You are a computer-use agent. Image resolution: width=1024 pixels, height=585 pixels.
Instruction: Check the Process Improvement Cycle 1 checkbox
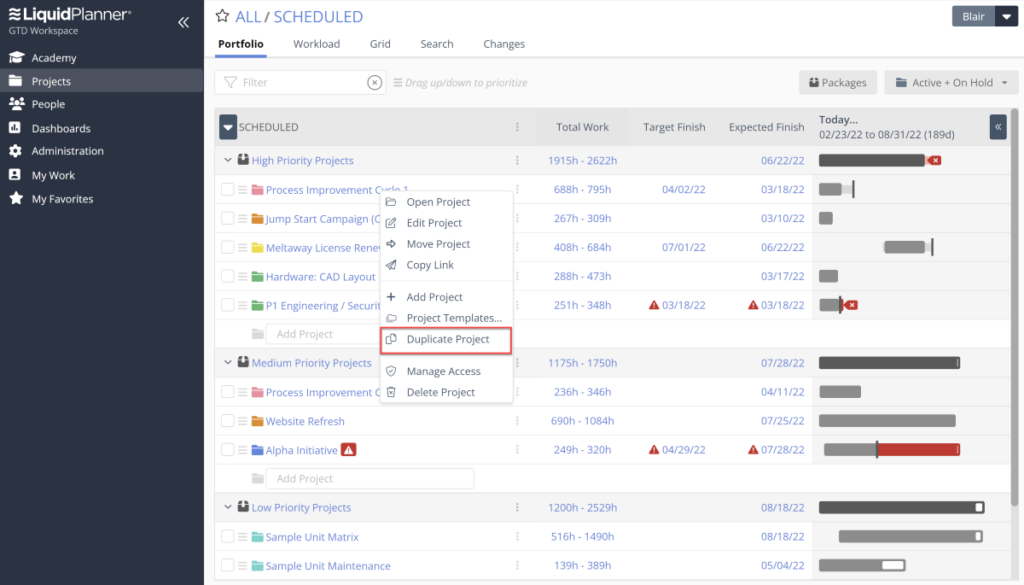[x=227, y=189]
